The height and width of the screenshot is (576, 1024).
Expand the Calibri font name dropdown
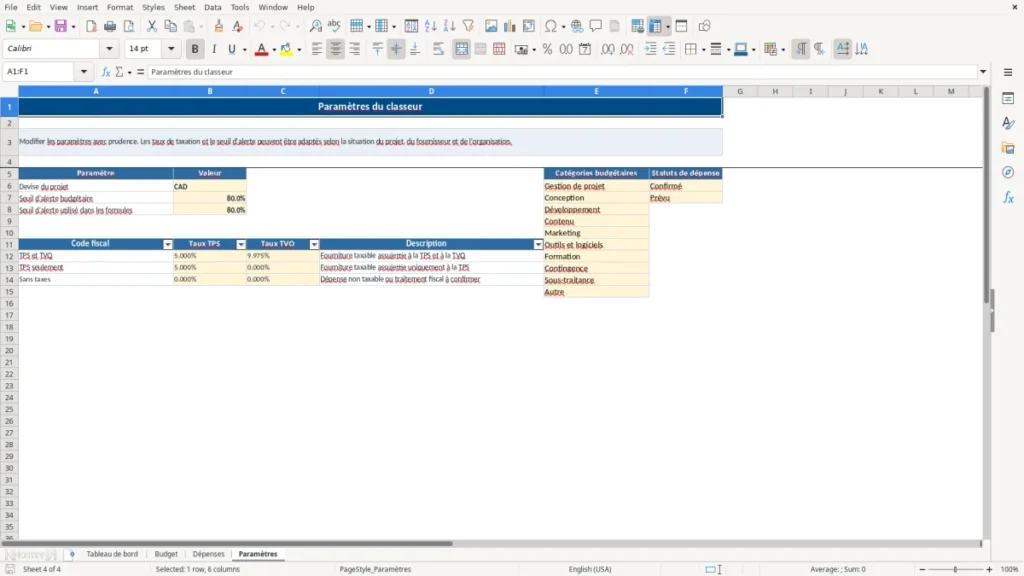point(109,48)
